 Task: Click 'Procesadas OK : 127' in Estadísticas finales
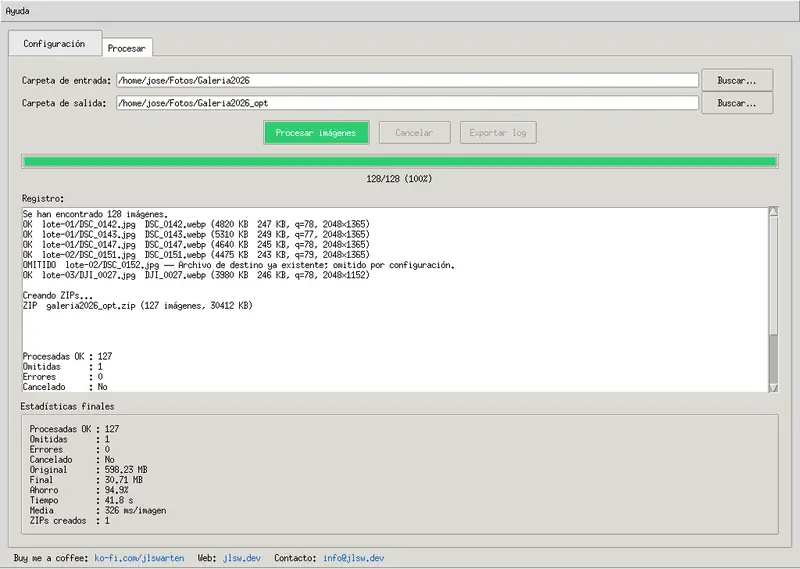coord(74,429)
